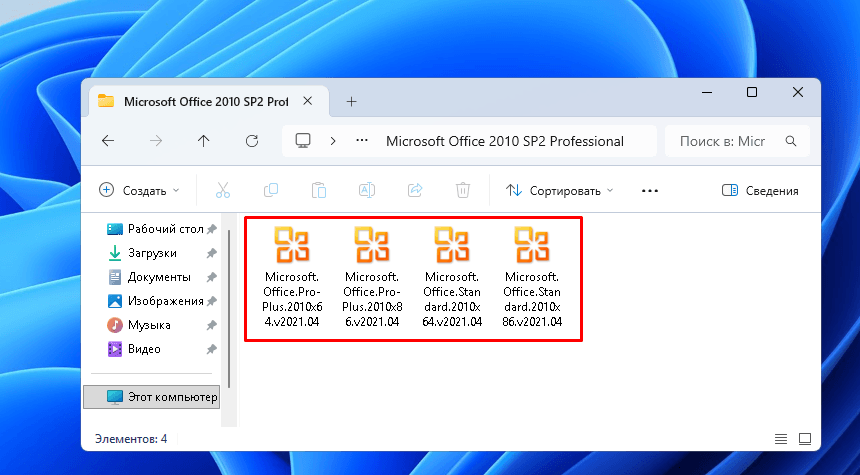Click status bar text Элементов: 4
This screenshot has height=475, width=860.
[131, 439]
